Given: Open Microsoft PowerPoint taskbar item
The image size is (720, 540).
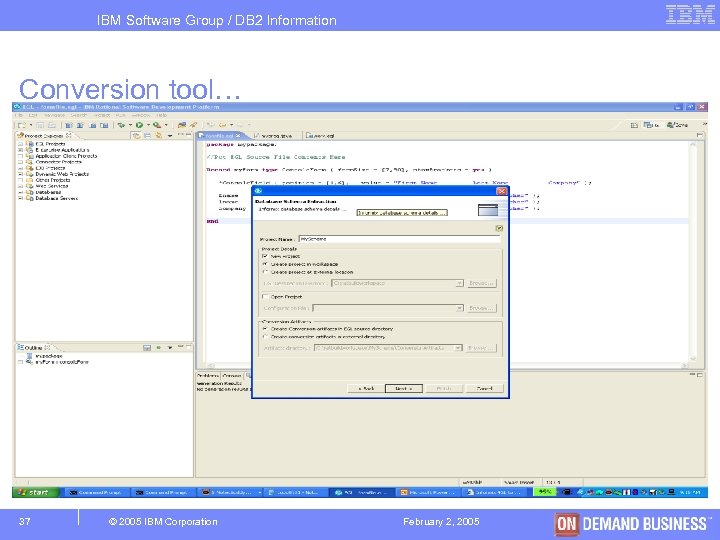Looking at the screenshot, I should pyautogui.click(x=428, y=492).
